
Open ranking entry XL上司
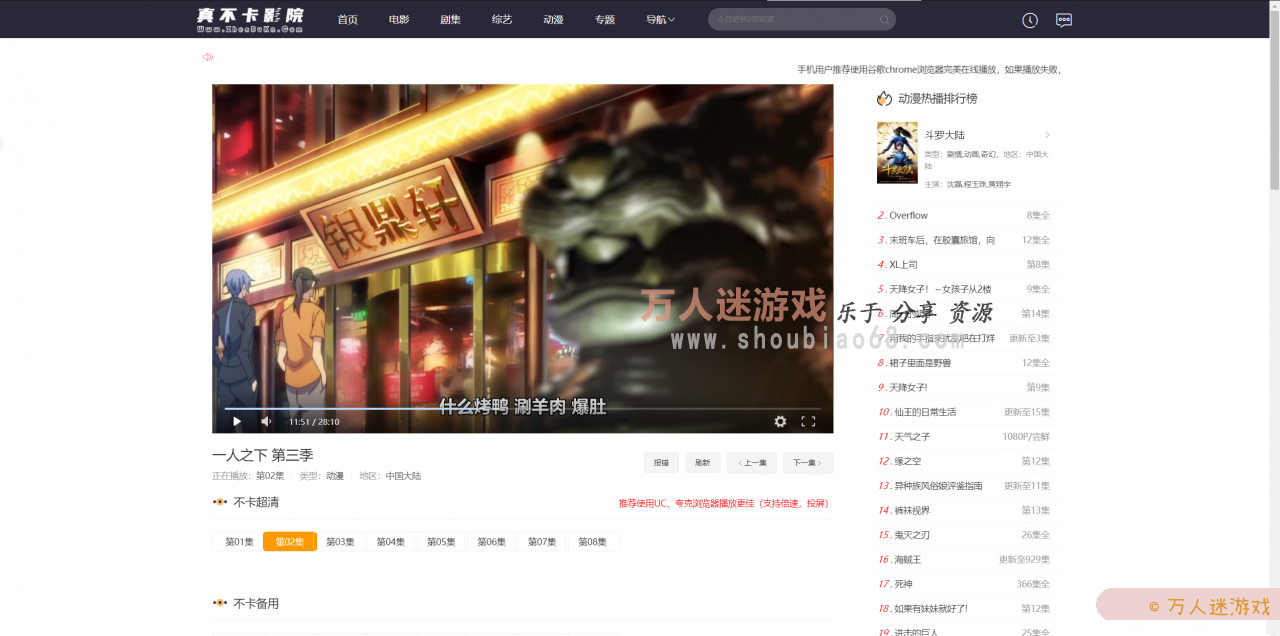pos(903,264)
